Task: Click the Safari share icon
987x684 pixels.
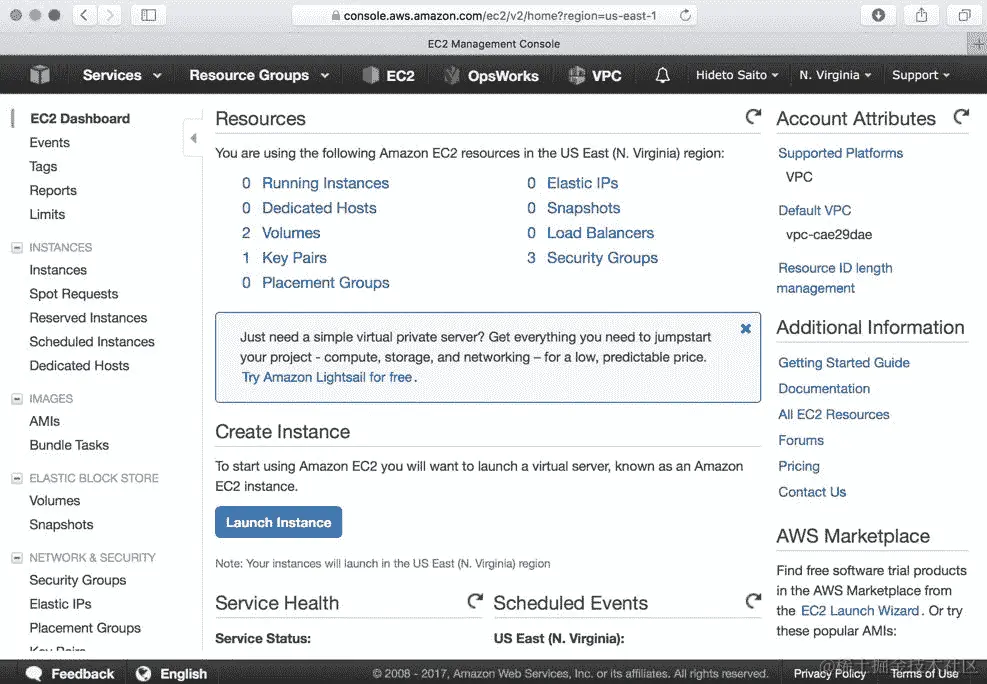Action: click(x=921, y=15)
